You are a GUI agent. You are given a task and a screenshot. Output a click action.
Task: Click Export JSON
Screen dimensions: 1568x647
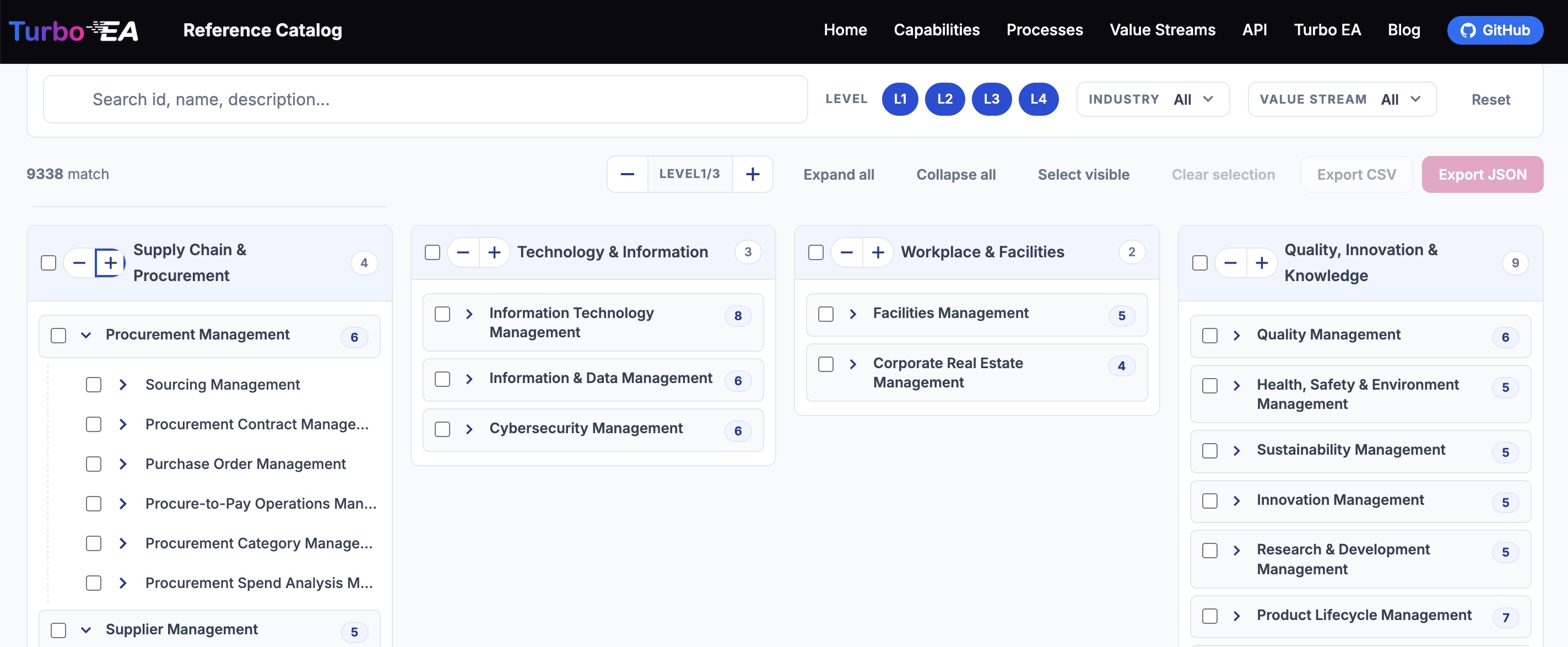pyautogui.click(x=1482, y=175)
